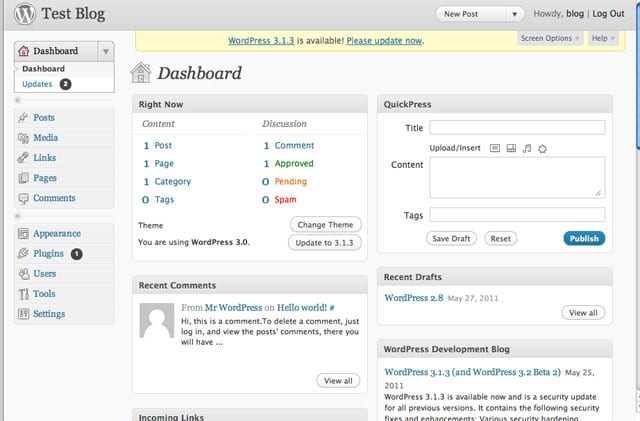The image size is (640, 421).
Task: Click the Plugins plug icon in sidebar
Action: pos(23,254)
